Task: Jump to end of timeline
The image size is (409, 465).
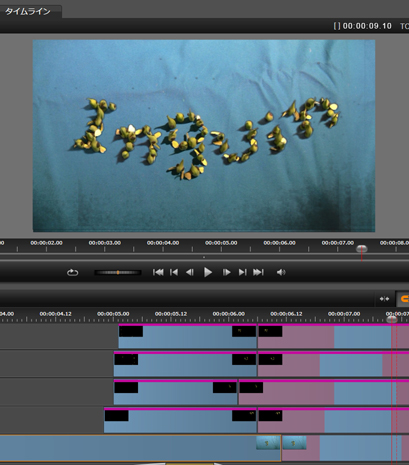Action: [258, 273]
